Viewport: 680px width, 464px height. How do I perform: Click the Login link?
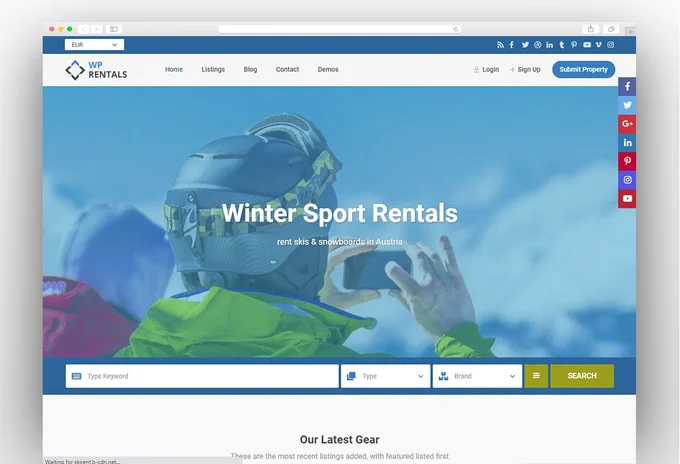pyautogui.click(x=486, y=69)
